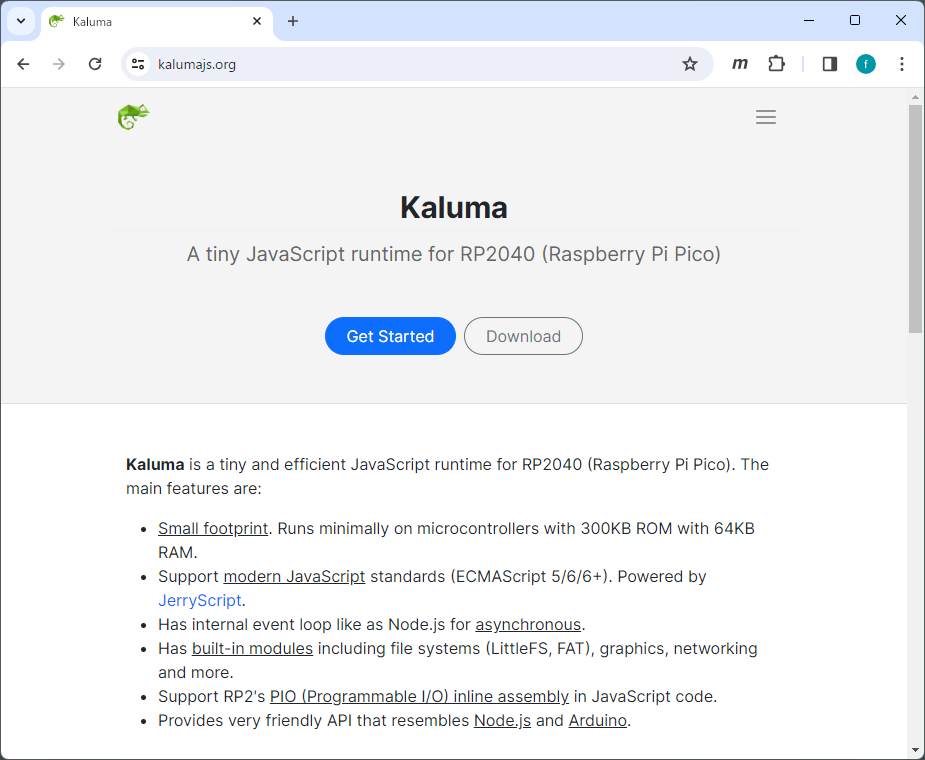View site information via the address bar icon
The width and height of the screenshot is (925, 760).
(x=135, y=63)
